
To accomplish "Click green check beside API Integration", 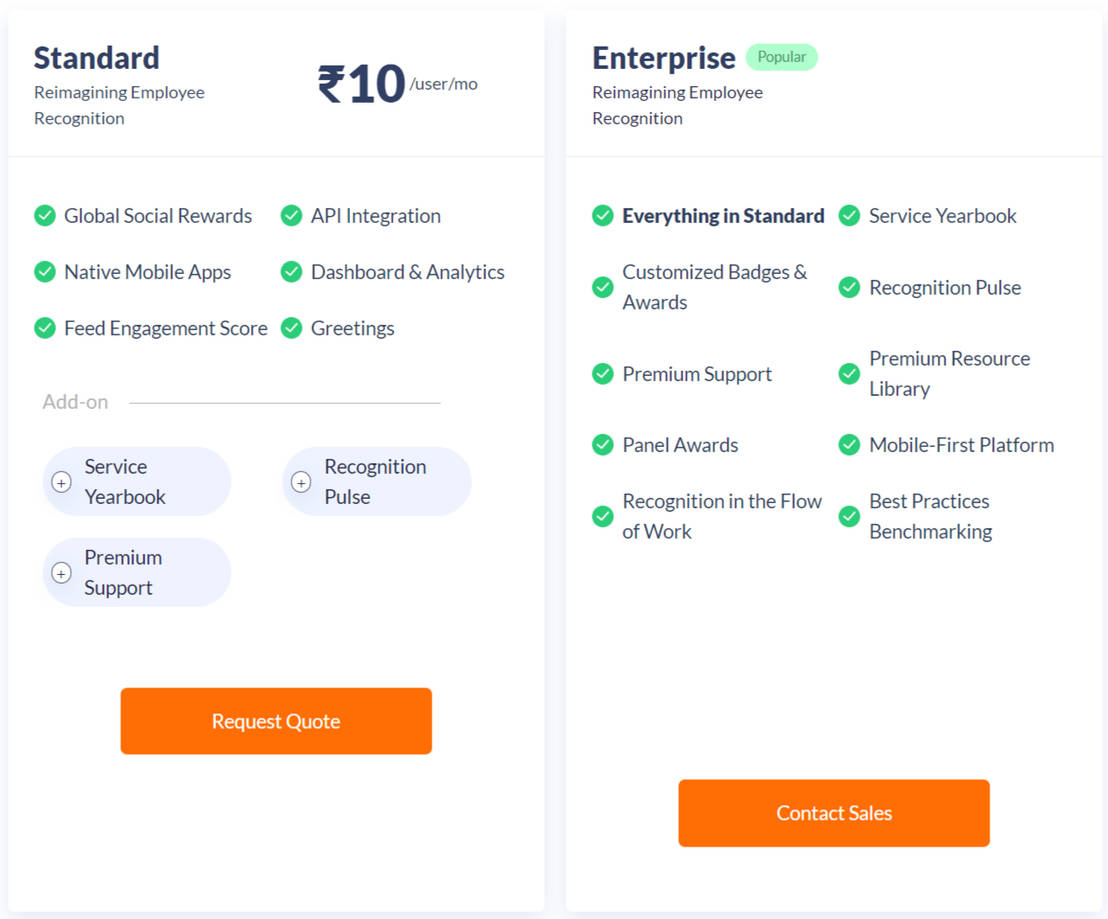I will (291, 216).
